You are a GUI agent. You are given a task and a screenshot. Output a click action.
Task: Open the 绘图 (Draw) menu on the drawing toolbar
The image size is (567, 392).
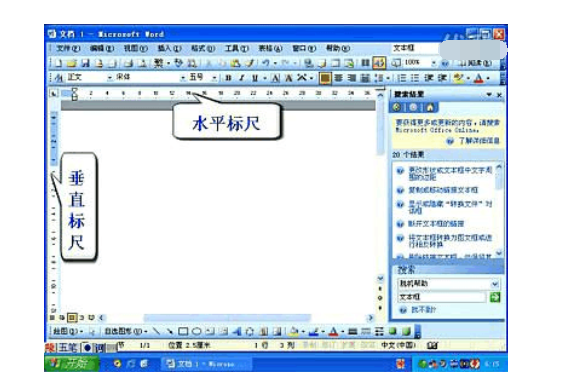(x=68, y=331)
